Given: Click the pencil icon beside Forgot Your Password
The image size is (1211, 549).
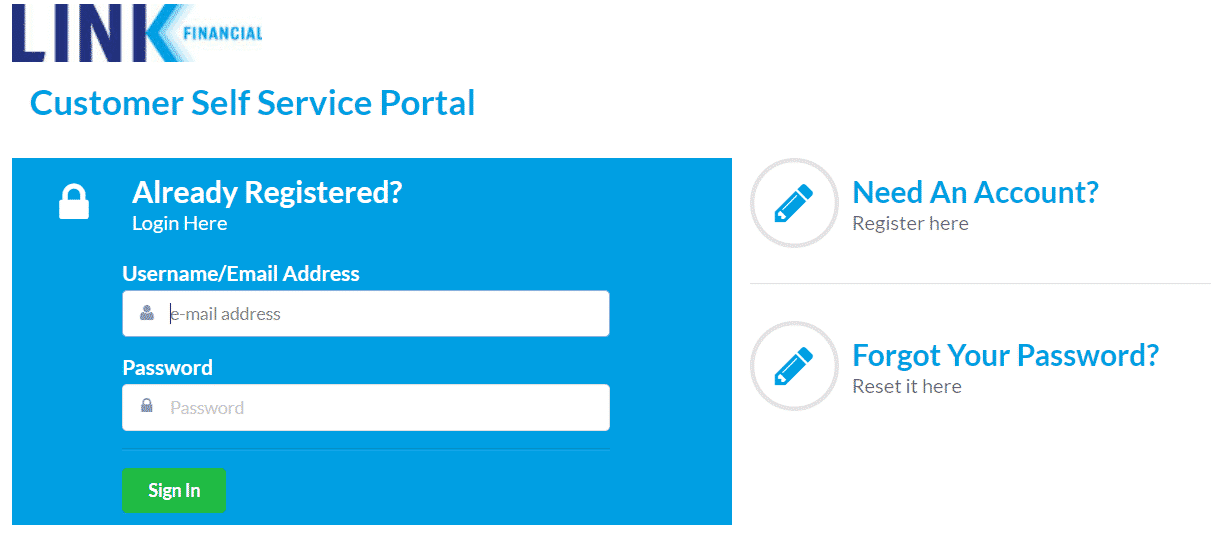Looking at the screenshot, I should 793,366.
